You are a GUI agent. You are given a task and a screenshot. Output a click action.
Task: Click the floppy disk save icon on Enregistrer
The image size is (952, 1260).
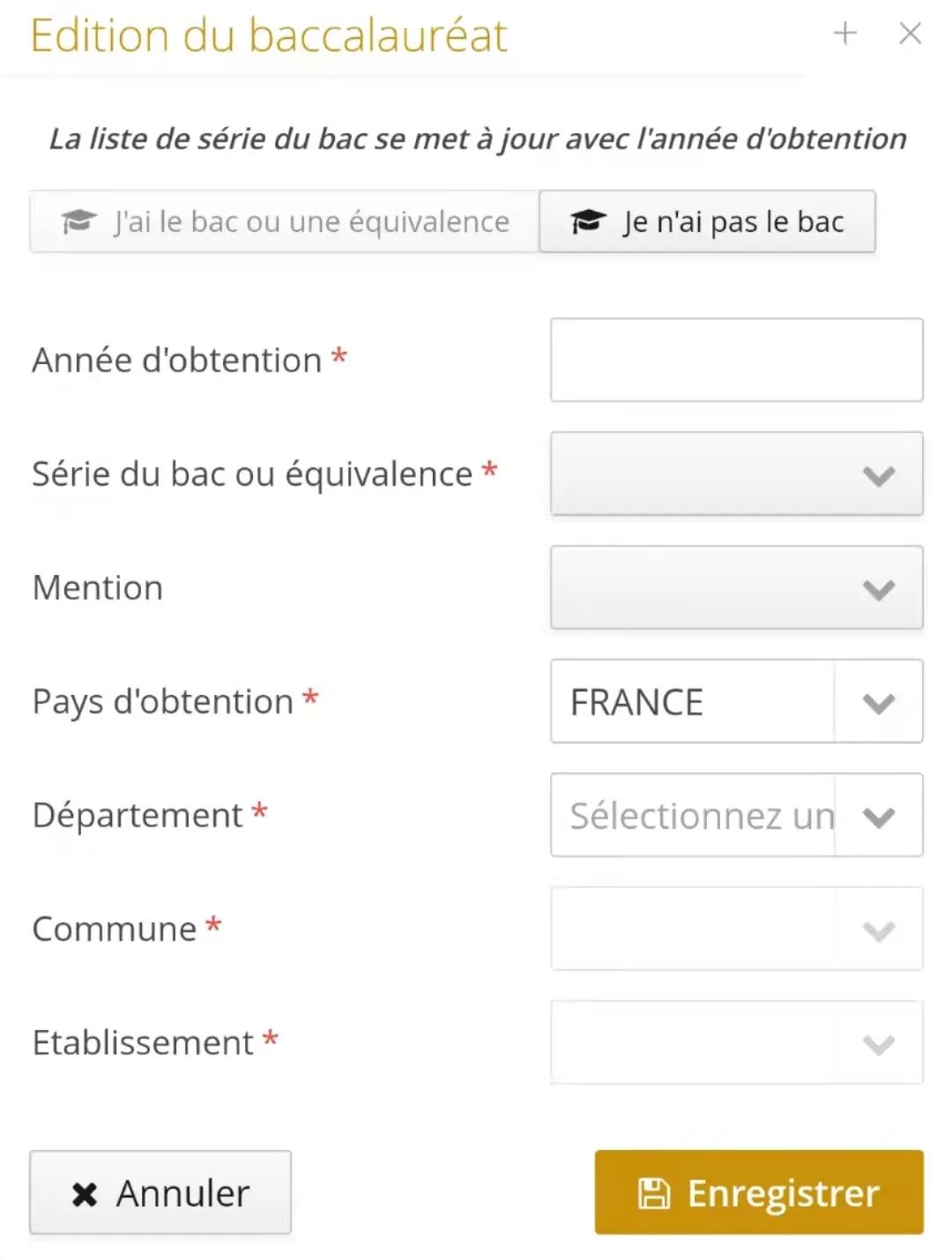(653, 1193)
